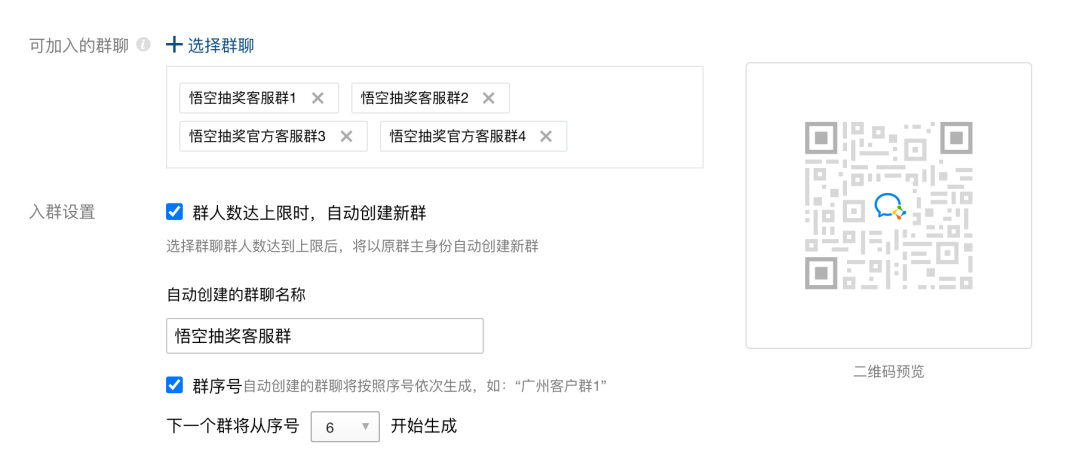Click the 选择群聊 link
This screenshot has width=1080, height=453.
pyautogui.click(x=220, y=45)
